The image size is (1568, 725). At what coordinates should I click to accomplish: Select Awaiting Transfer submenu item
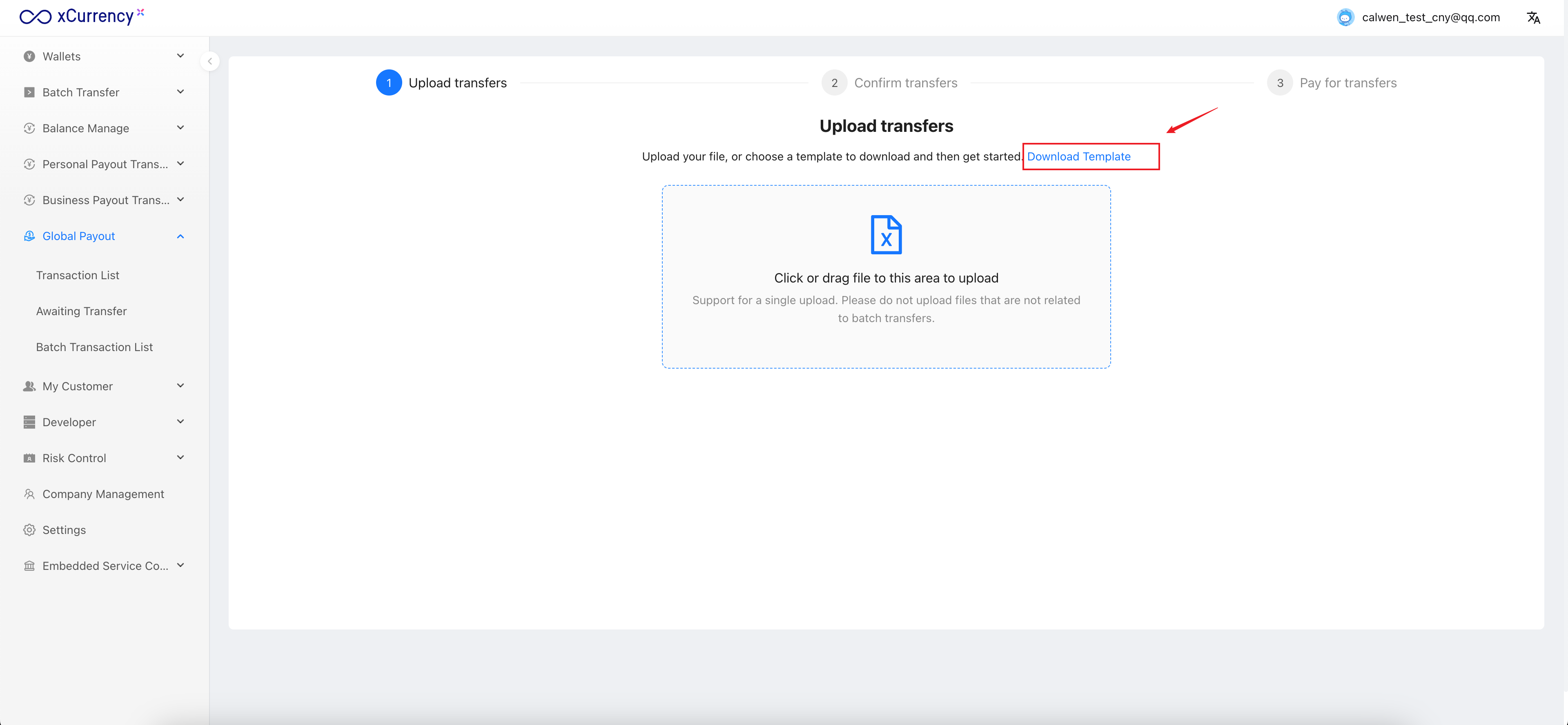[x=81, y=311]
